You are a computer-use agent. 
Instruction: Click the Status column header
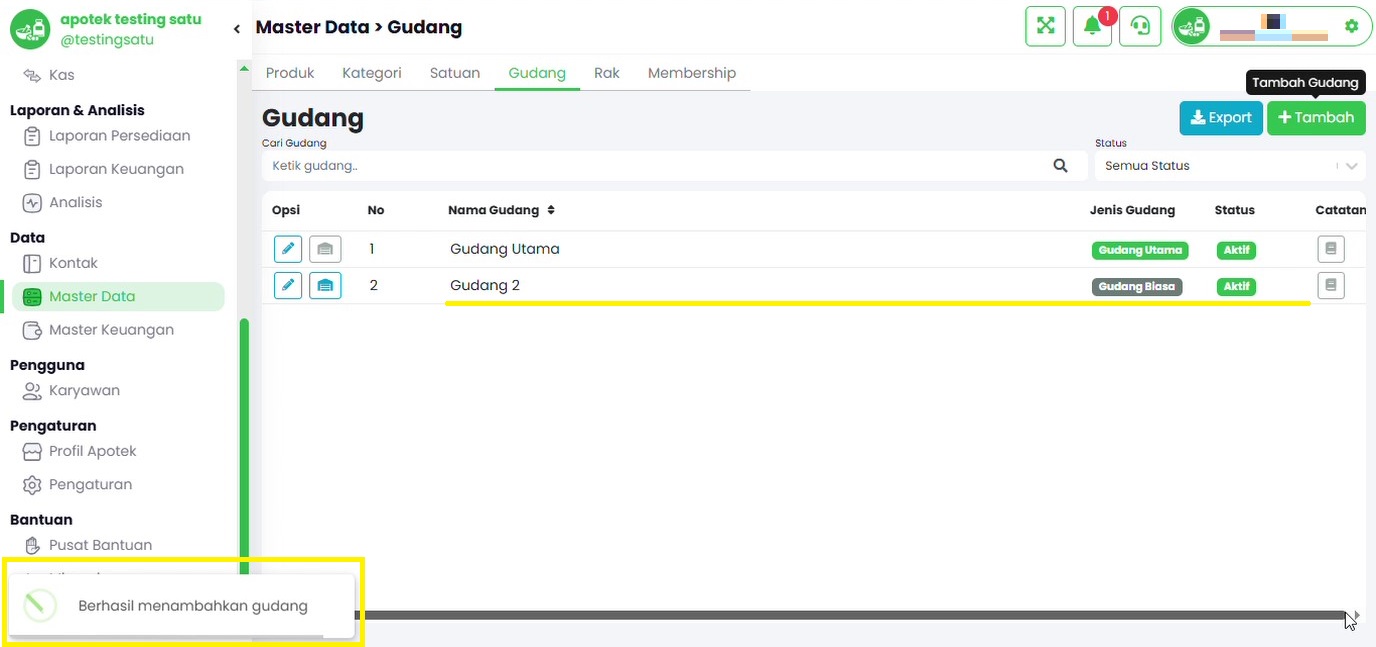pos(1235,210)
